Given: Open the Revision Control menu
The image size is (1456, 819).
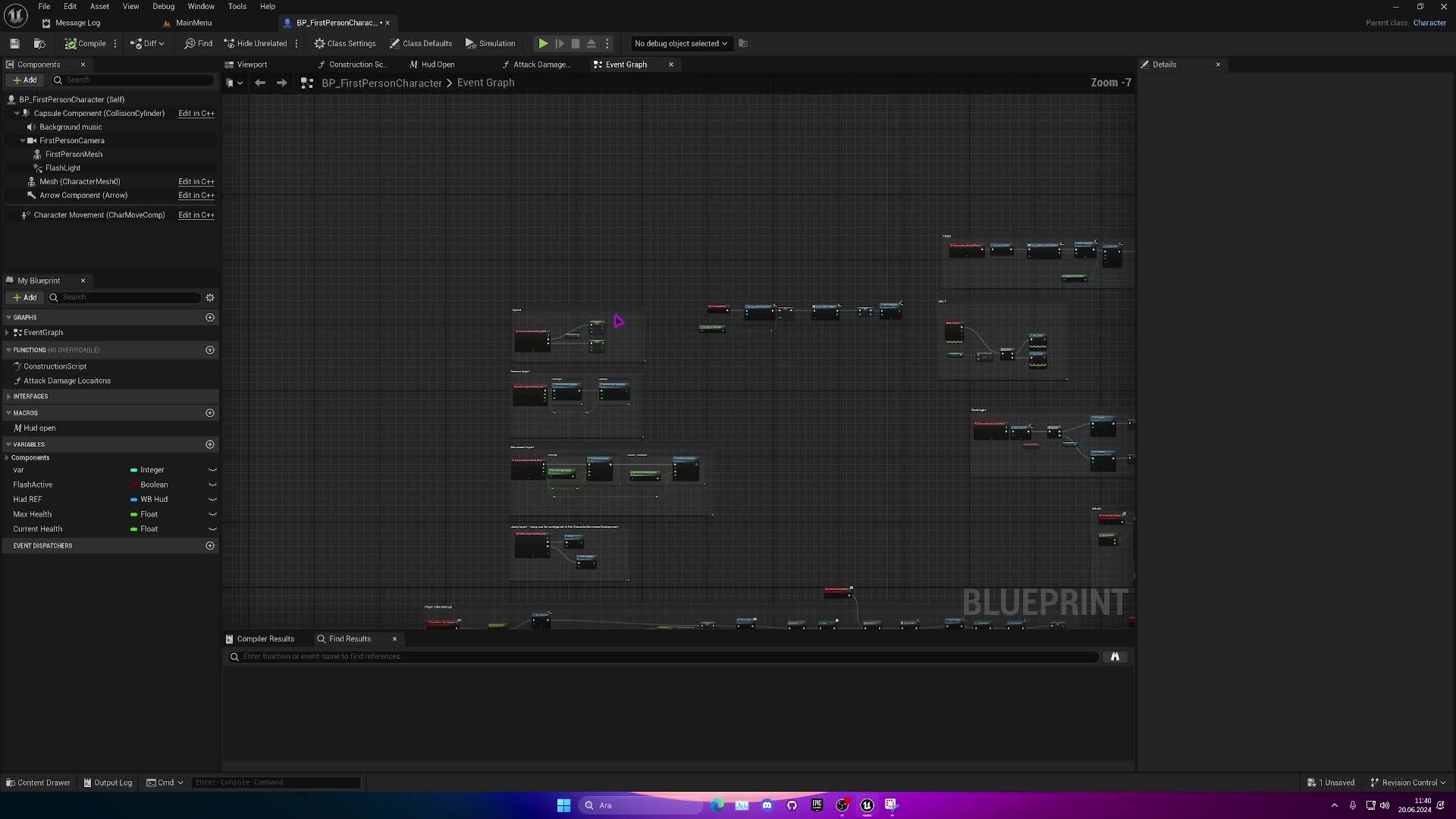Looking at the screenshot, I should pyautogui.click(x=1408, y=783).
